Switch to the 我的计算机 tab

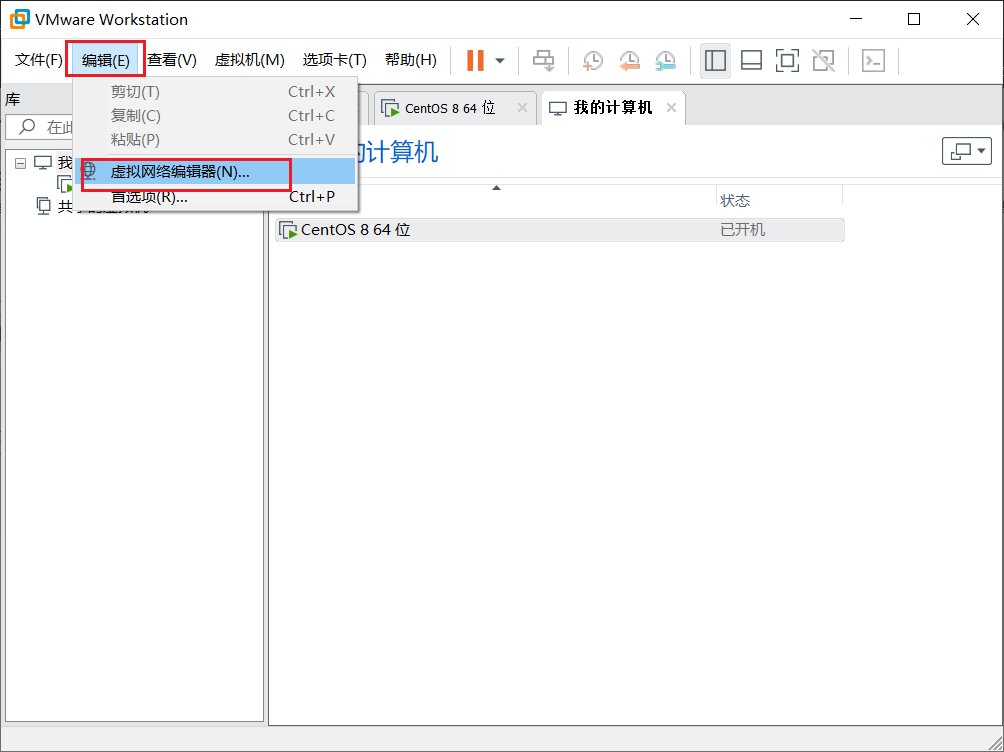[x=613, y=108]
